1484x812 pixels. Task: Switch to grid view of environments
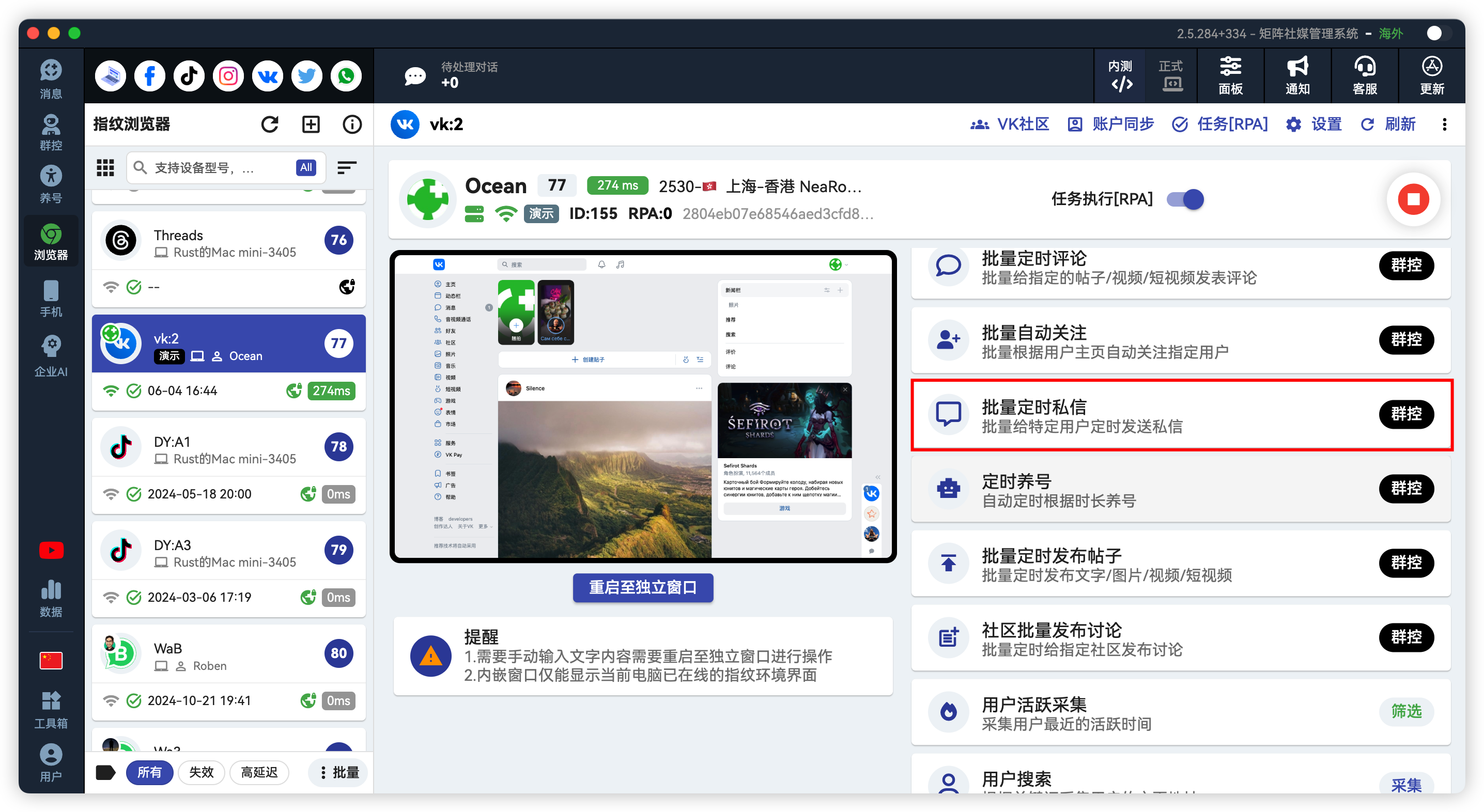coord(105,167)
